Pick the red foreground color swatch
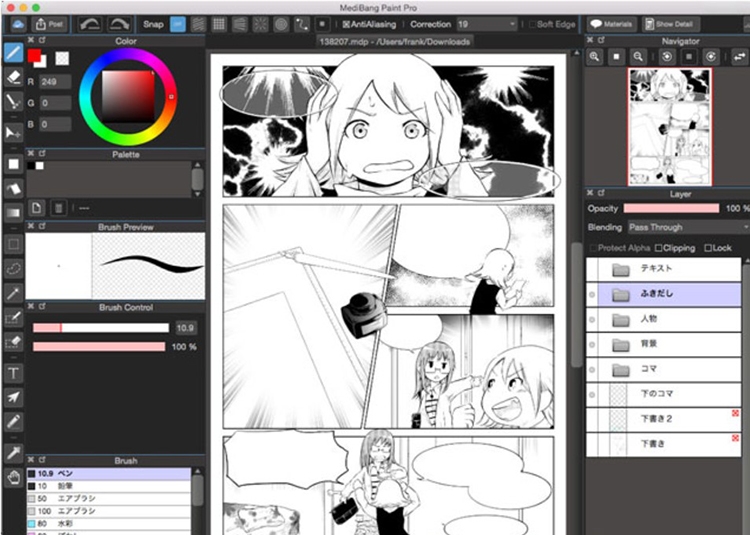750x535 pixels. 33,55
